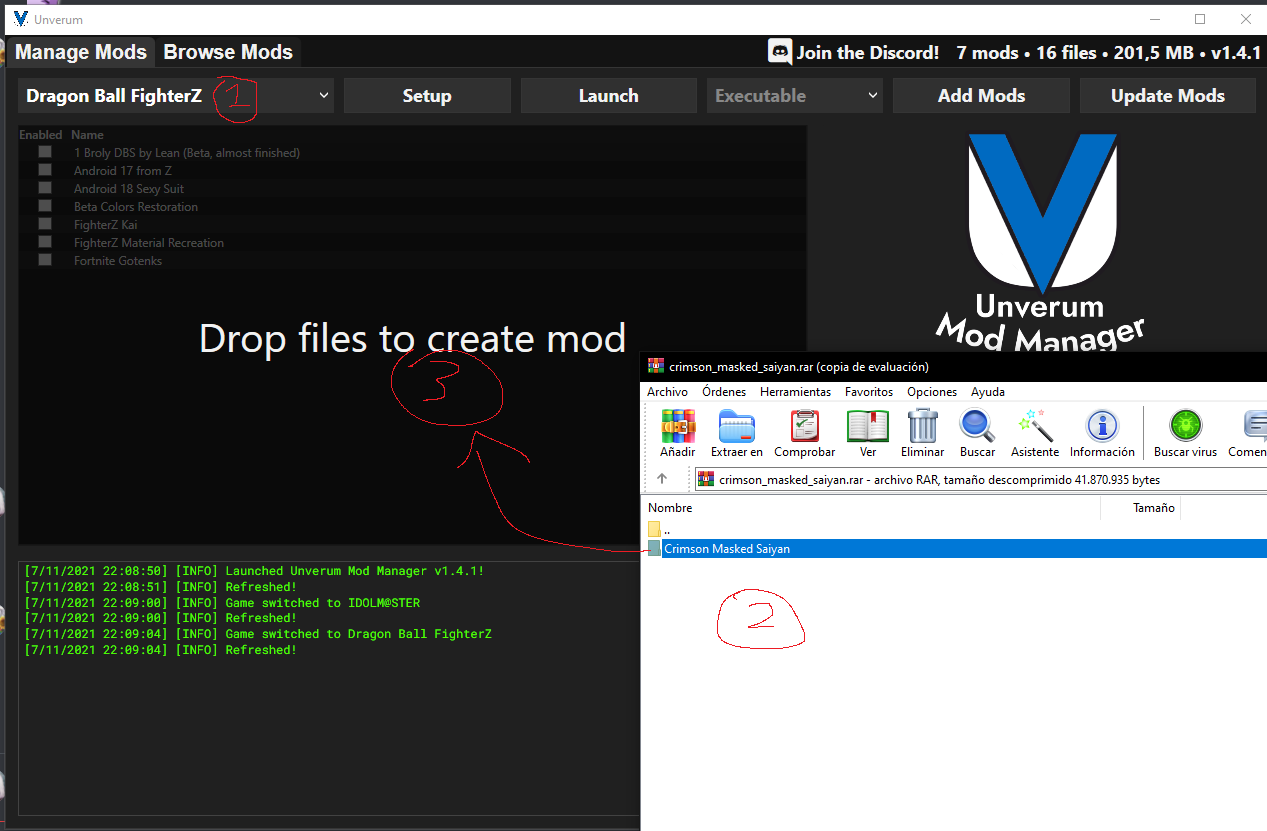Click the Setup button
1267x831 pixels.
[427, 96]
